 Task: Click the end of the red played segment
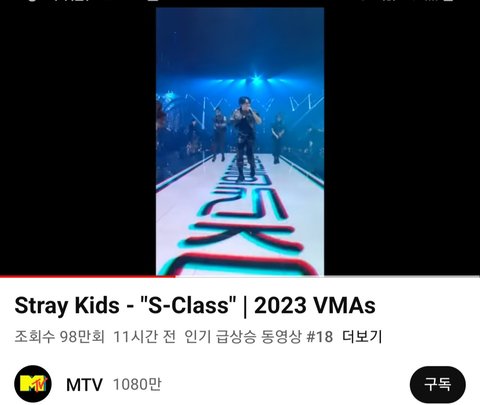coord(174,276)
